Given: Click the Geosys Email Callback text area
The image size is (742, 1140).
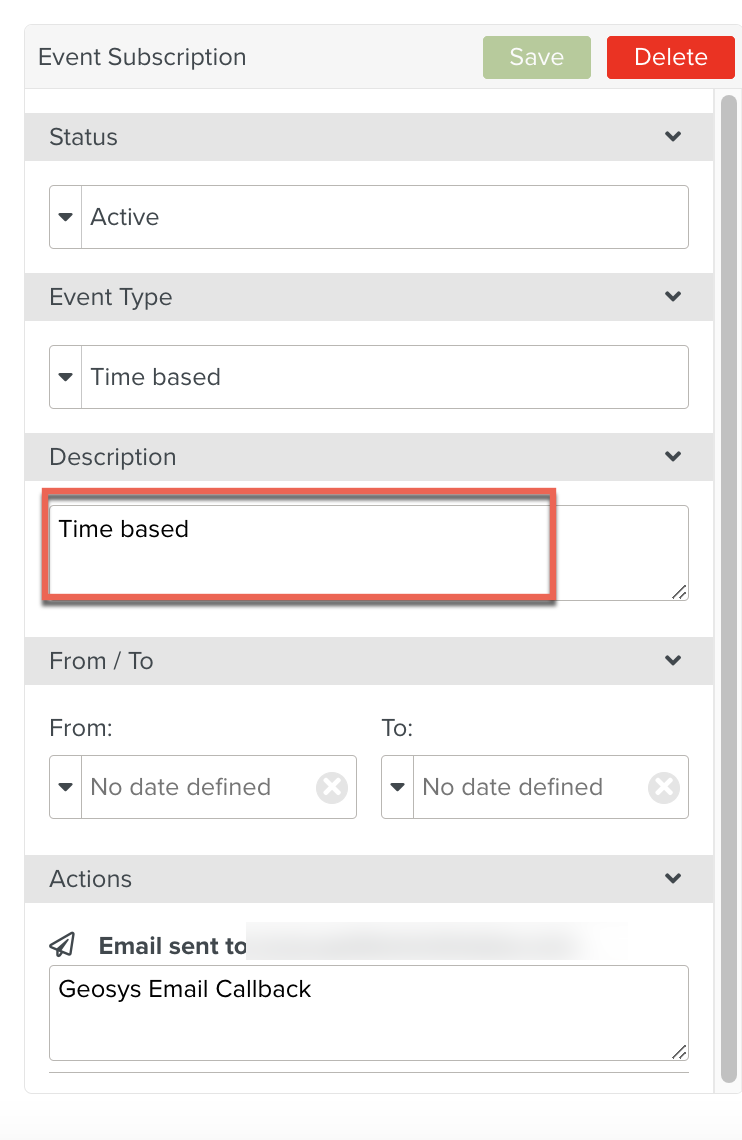Looking at the screenshot, I should click(x=368, y=1012).
